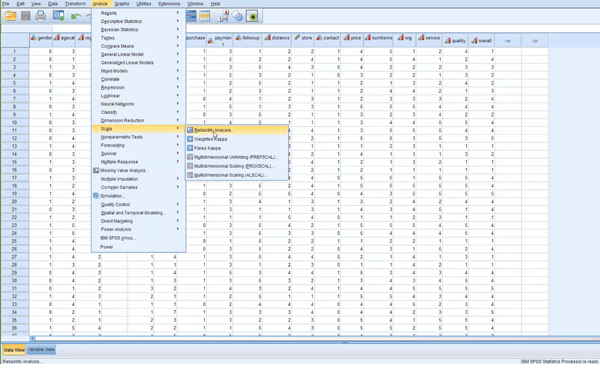Click the ordinal icon on price column
Screen dimensions: 600x369
[347, 38]
